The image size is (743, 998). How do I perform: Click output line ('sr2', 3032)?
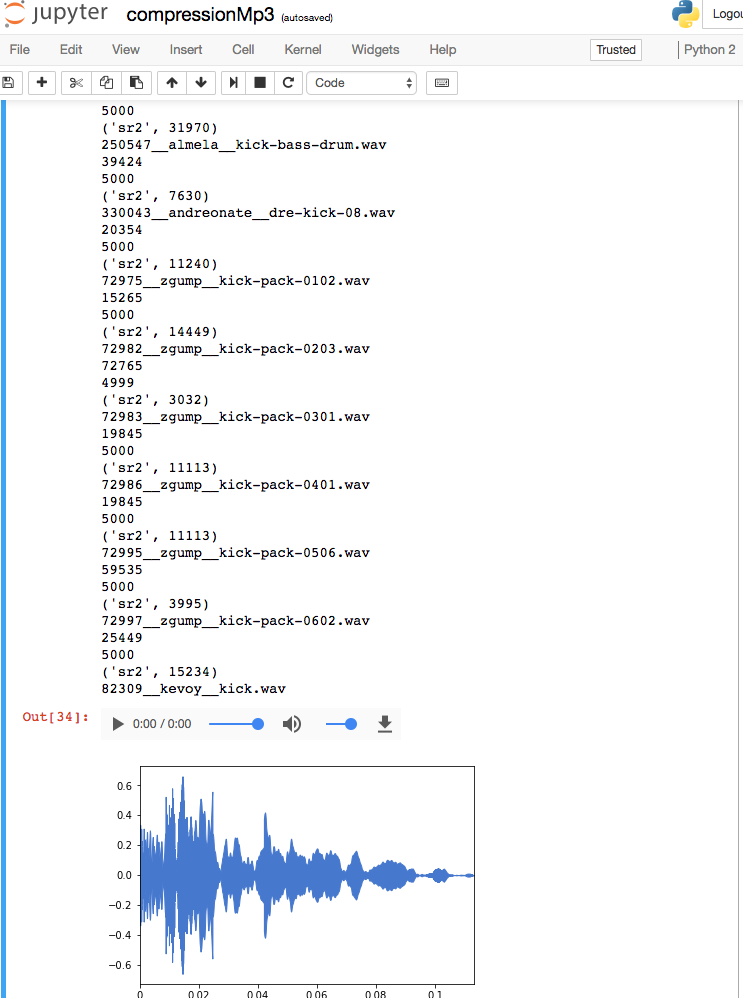click(155, 400)
